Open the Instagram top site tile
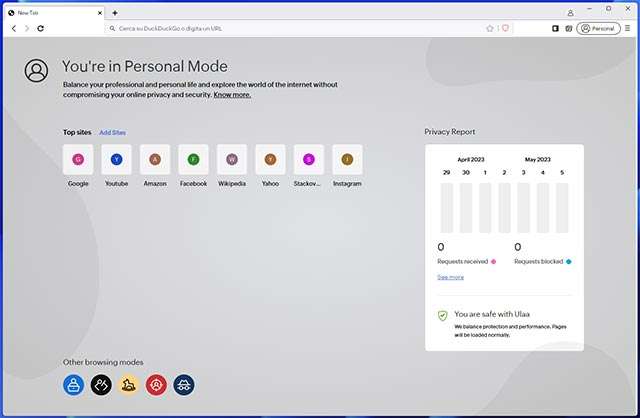Viewport: 640px width, 418px height. click(x=347, y=159)
